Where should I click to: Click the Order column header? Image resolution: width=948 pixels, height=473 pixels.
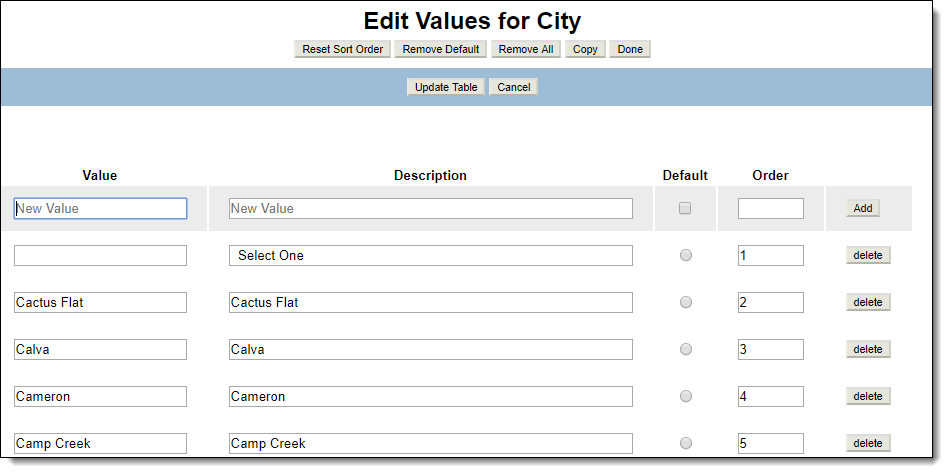[770, 175]
